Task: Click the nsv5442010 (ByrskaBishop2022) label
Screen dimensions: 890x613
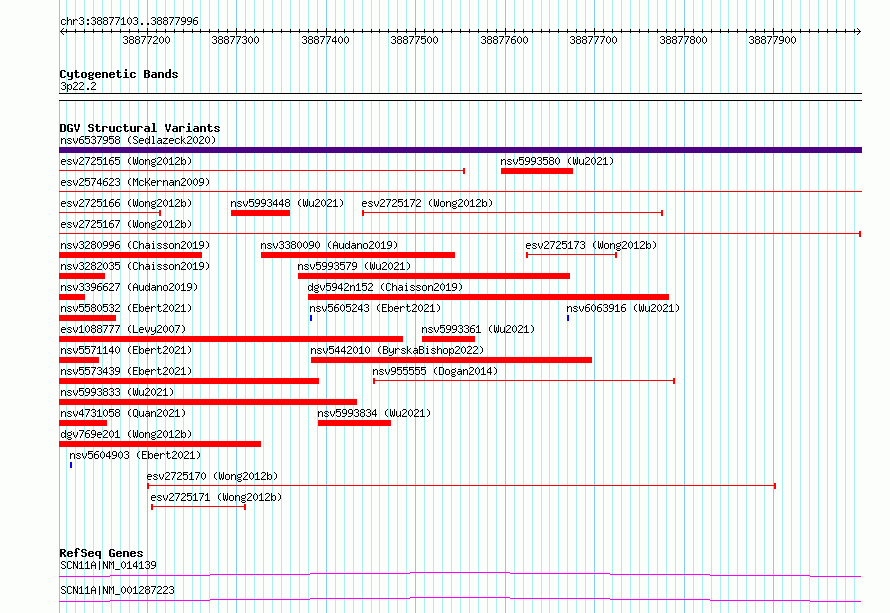Action: (x=397, y=350)
